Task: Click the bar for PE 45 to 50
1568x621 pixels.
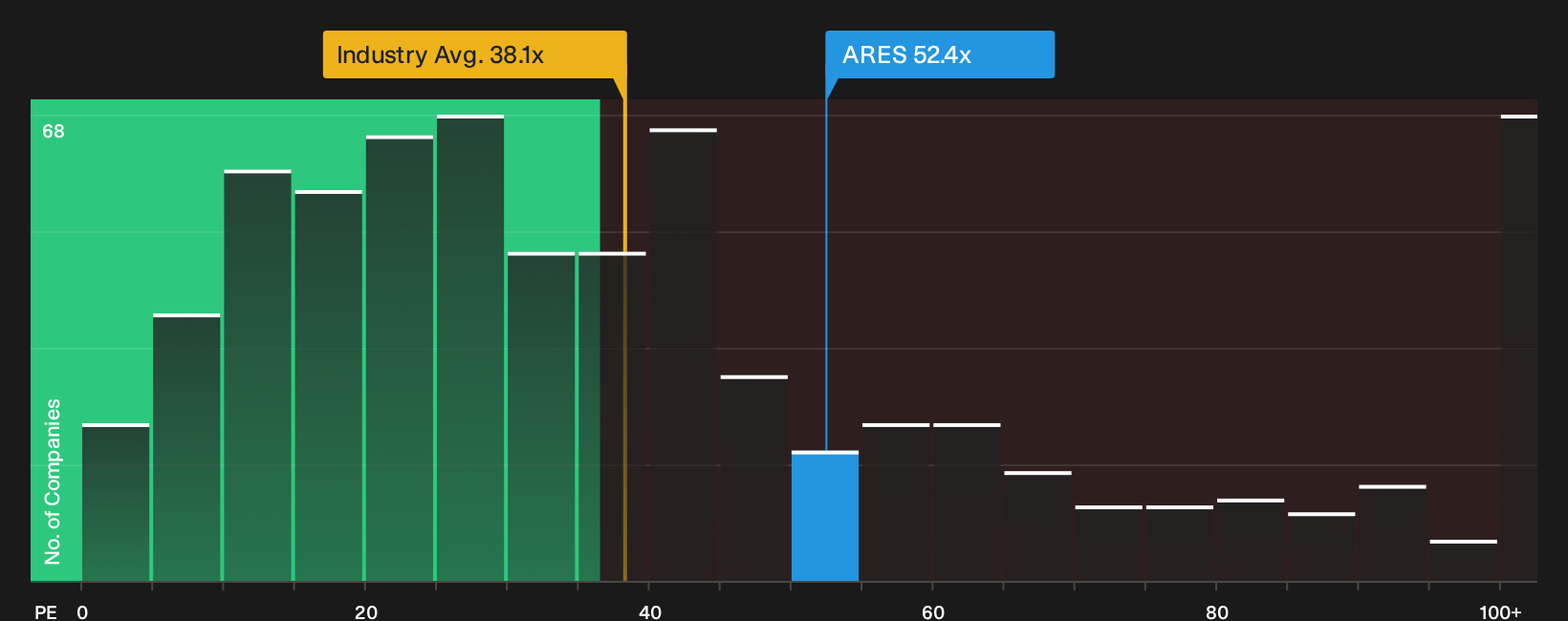Action: (754, 478)
